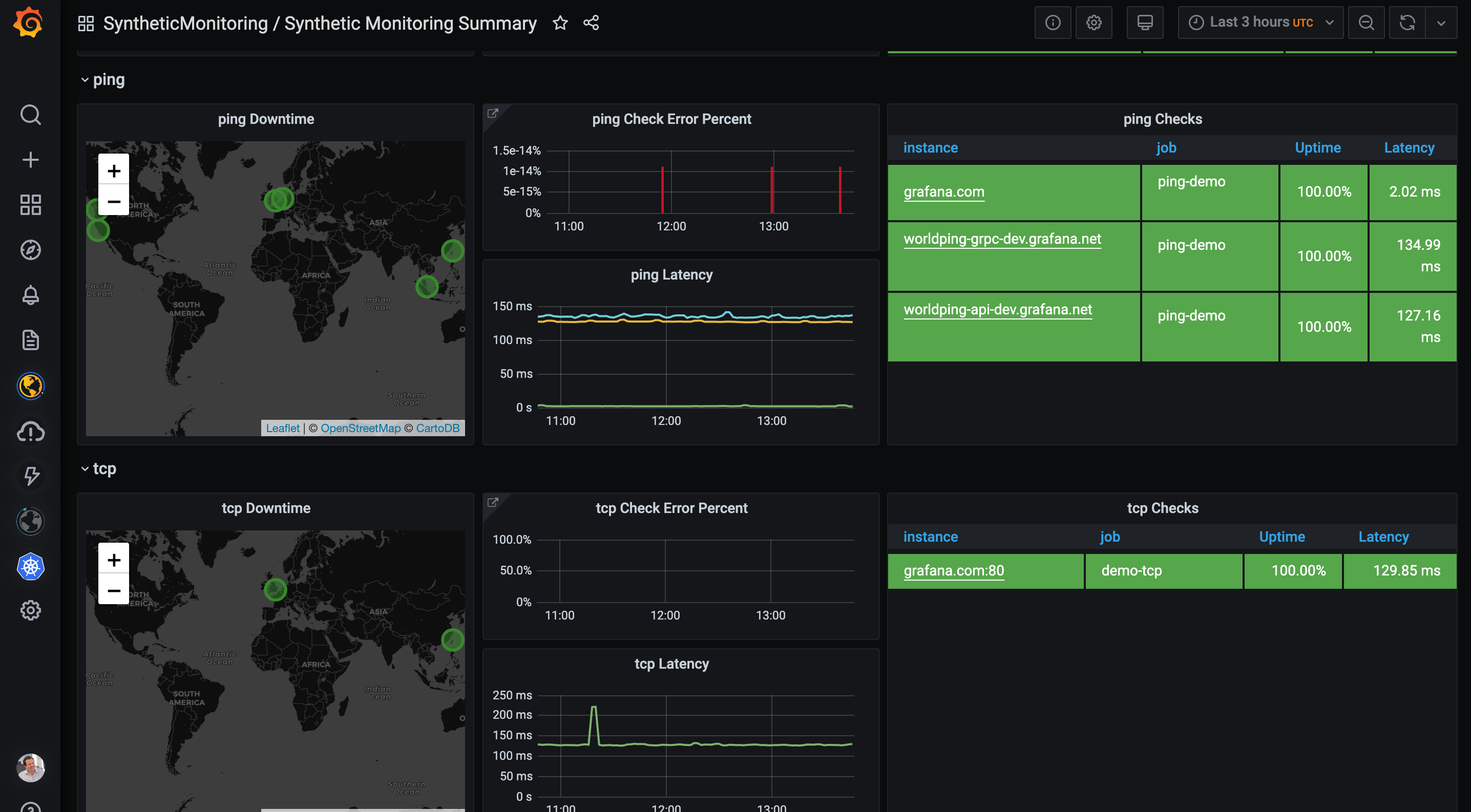Zoom in on the ping Downtime map
This screenshot has height=812, width=1471.
coord(114,170)
